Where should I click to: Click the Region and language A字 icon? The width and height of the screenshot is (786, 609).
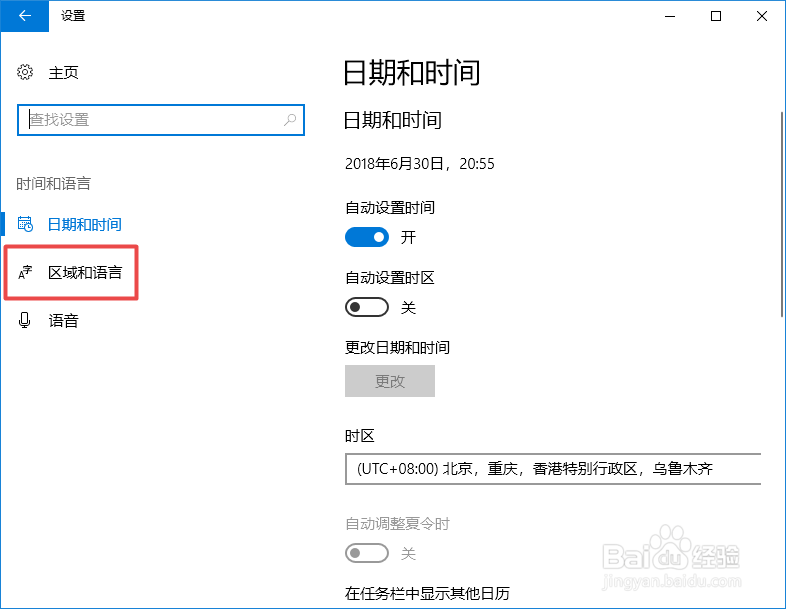(x=25, y=272)
